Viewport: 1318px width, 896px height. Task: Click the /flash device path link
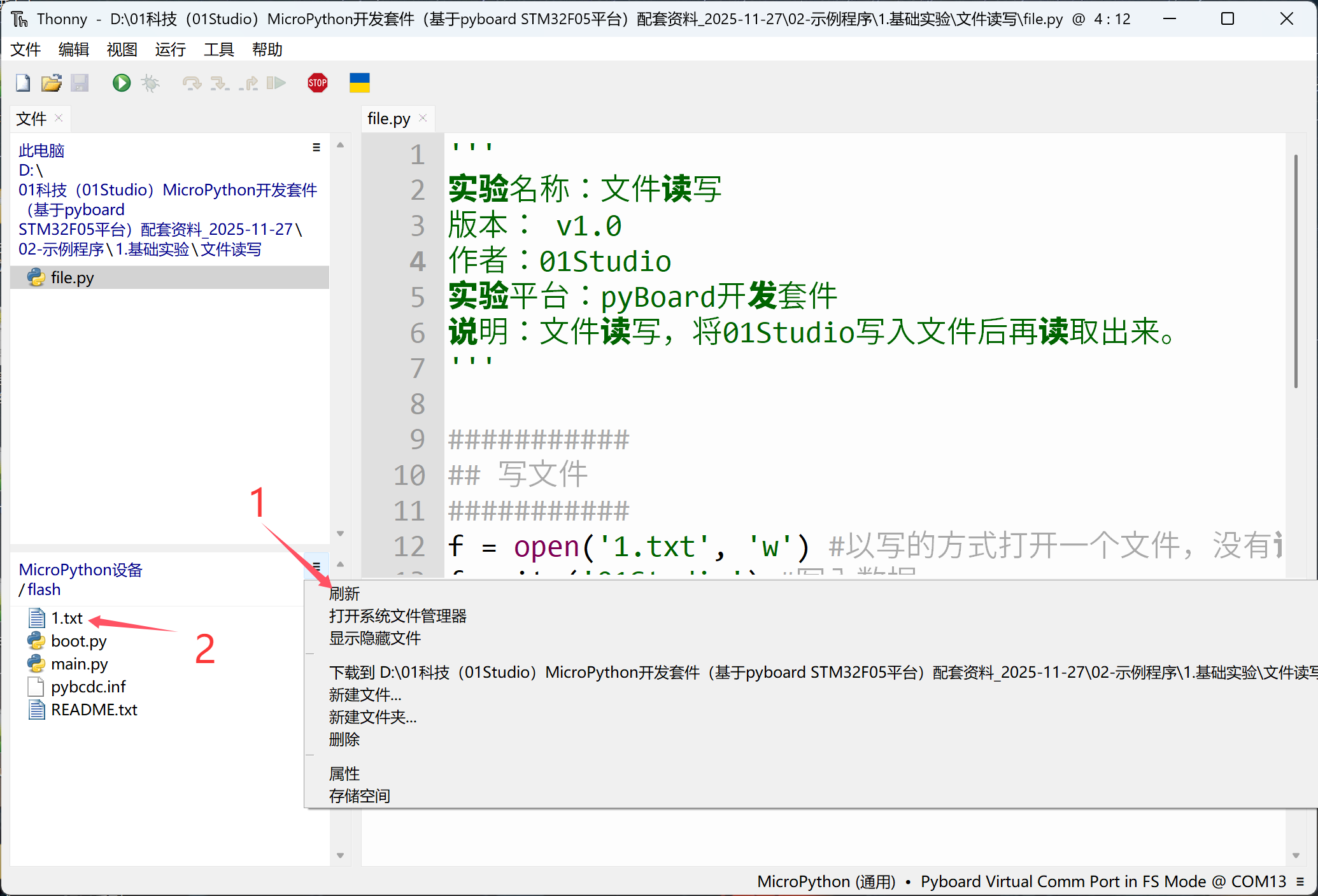click(43, 589)
